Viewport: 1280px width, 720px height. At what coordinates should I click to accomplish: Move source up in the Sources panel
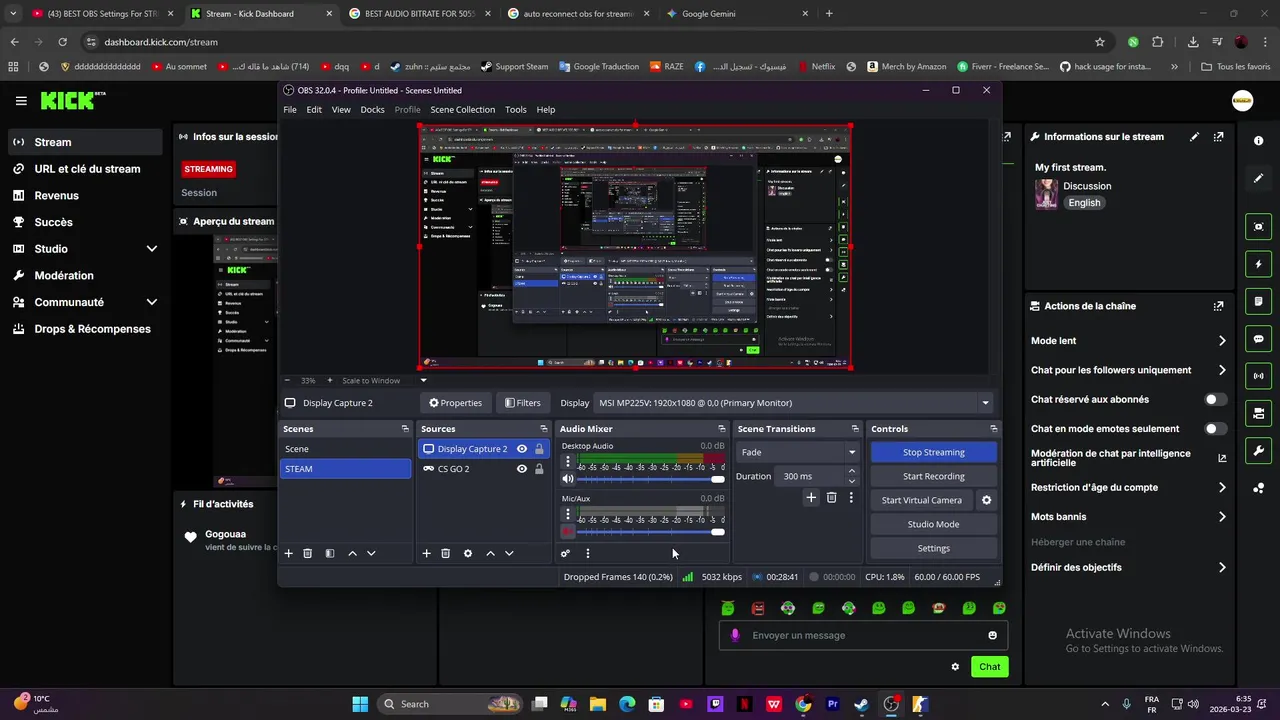pos(490,553)
